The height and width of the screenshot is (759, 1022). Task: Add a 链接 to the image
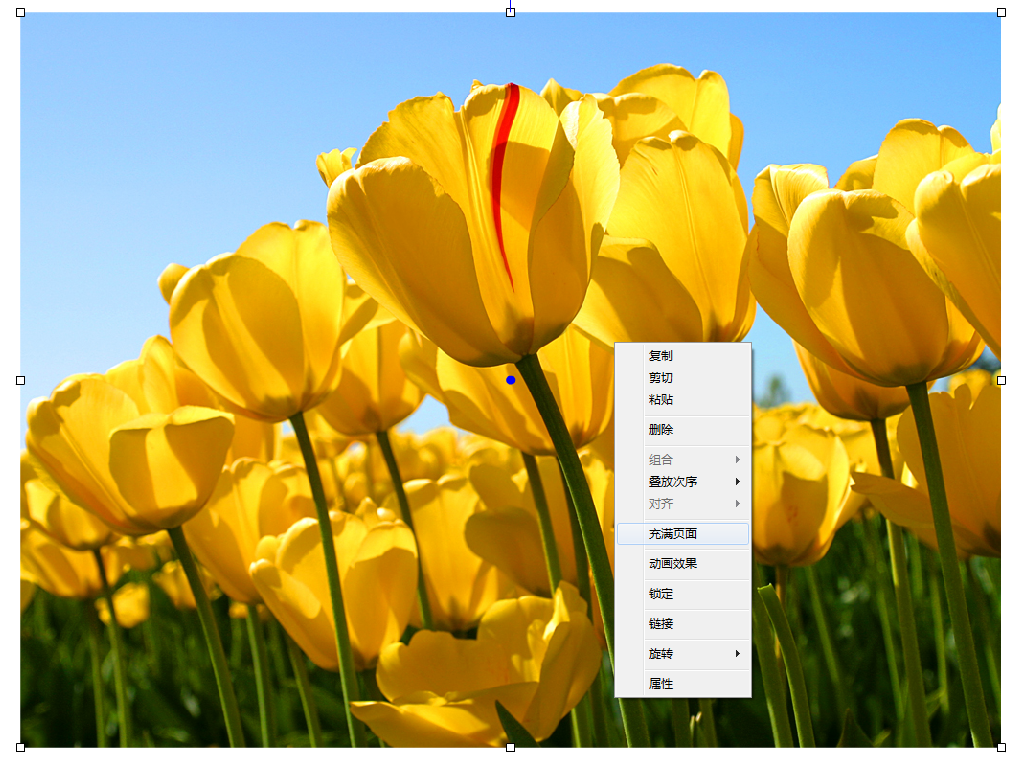[661, 624]
